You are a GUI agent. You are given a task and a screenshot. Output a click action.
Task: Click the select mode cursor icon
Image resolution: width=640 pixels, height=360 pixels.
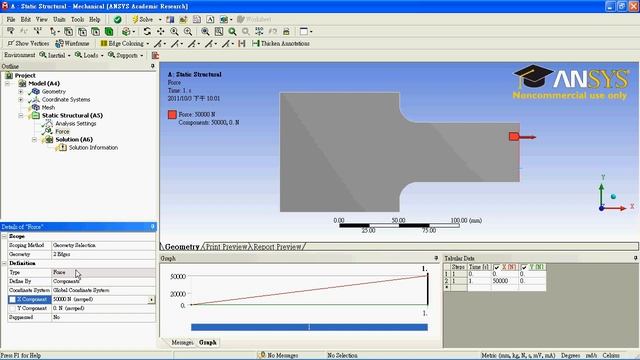[53, 31]
